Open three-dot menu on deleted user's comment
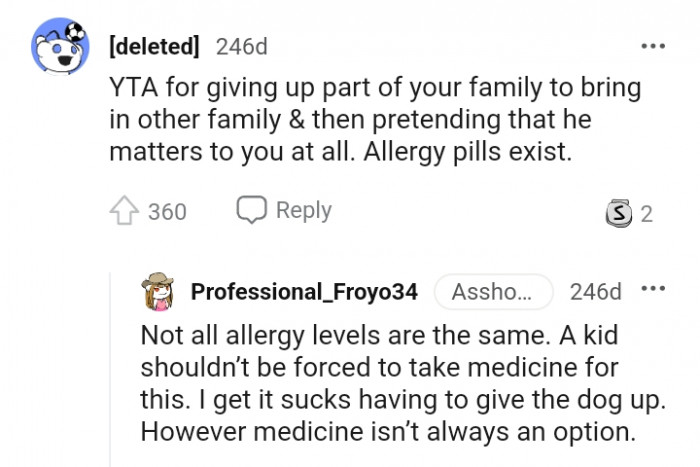The height and width of the screenshot is (467, 700). pyautogui.click(x=653, y=46)
